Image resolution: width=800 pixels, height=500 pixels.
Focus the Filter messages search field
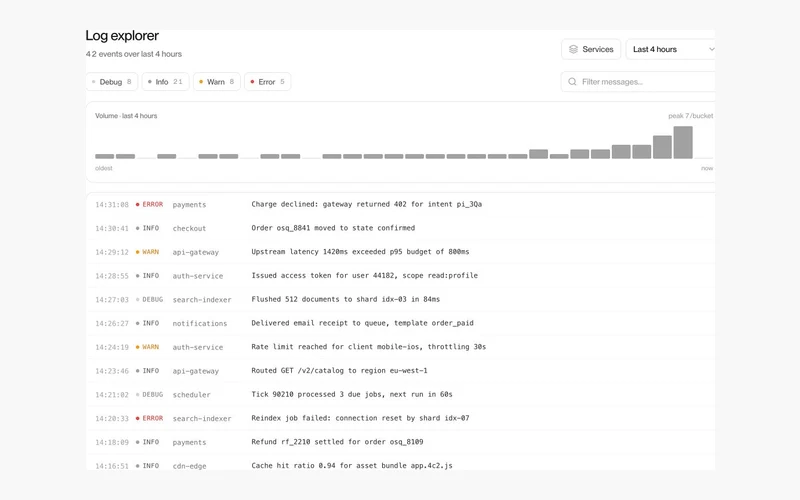point(638,82)
